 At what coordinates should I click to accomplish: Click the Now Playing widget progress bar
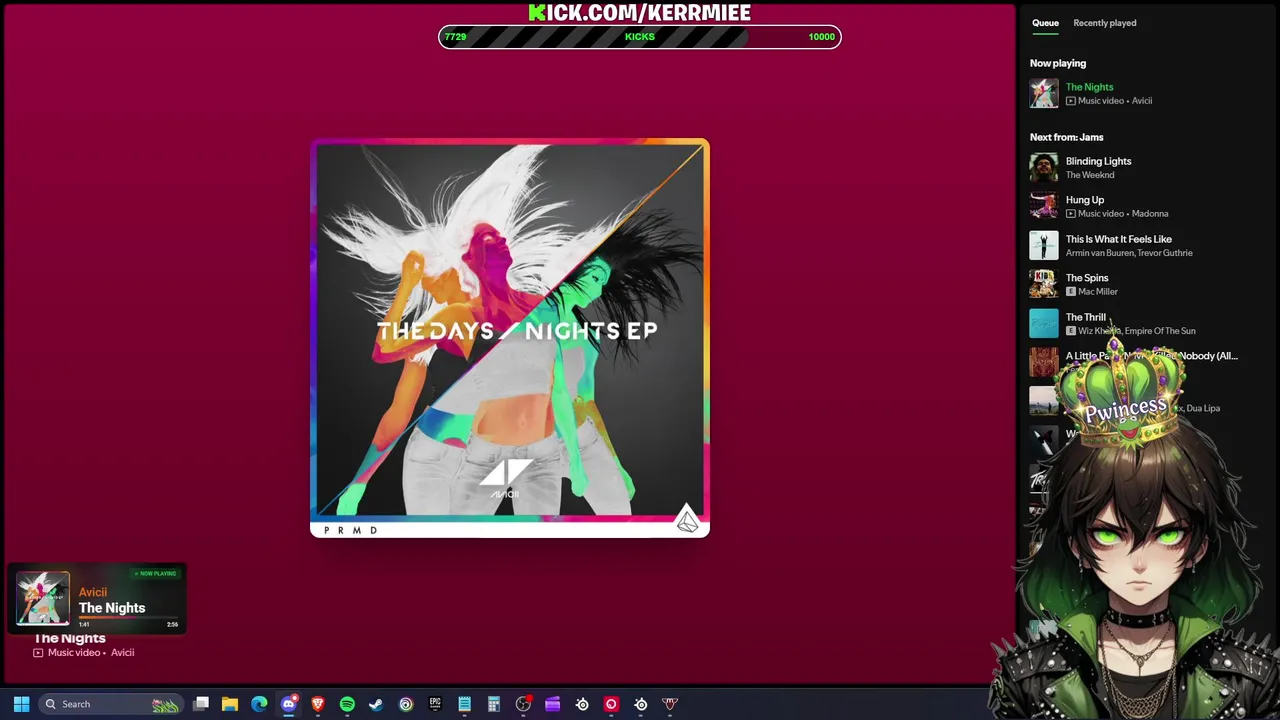(128, 617)
